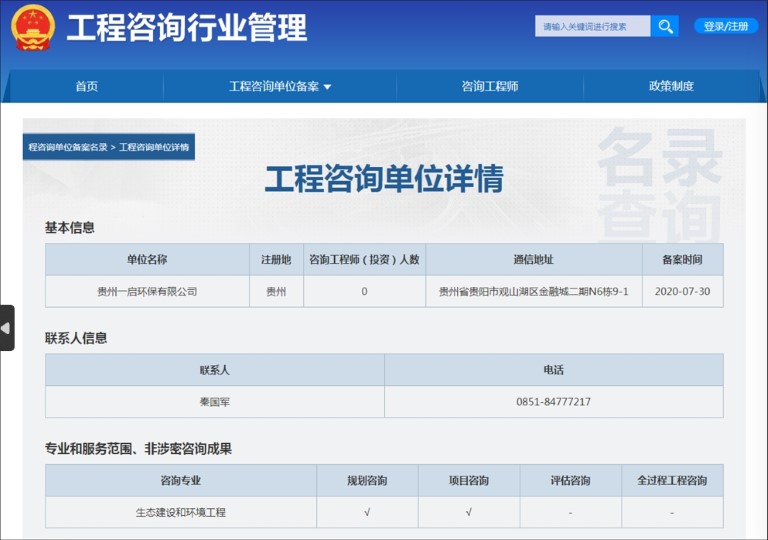This screenshot has height=540, width=768.
Task: Click the 咨询工程师（投资）人数 header
Action: pos(364,259)
